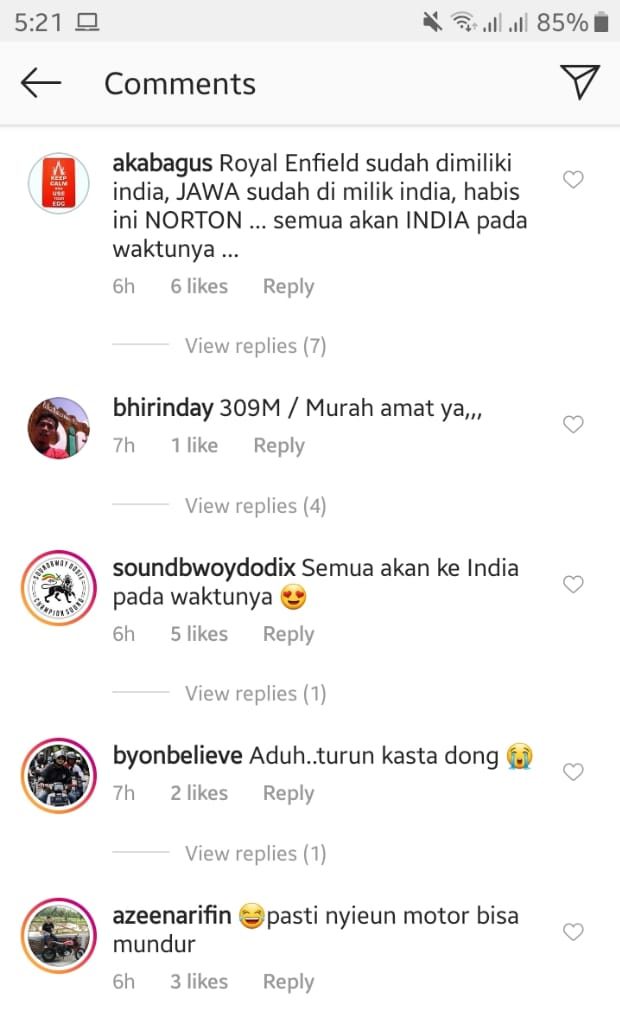Tap the heart on azeenarifin's comment
This screenshot has width=620, height=1024.
coord(573,932)
